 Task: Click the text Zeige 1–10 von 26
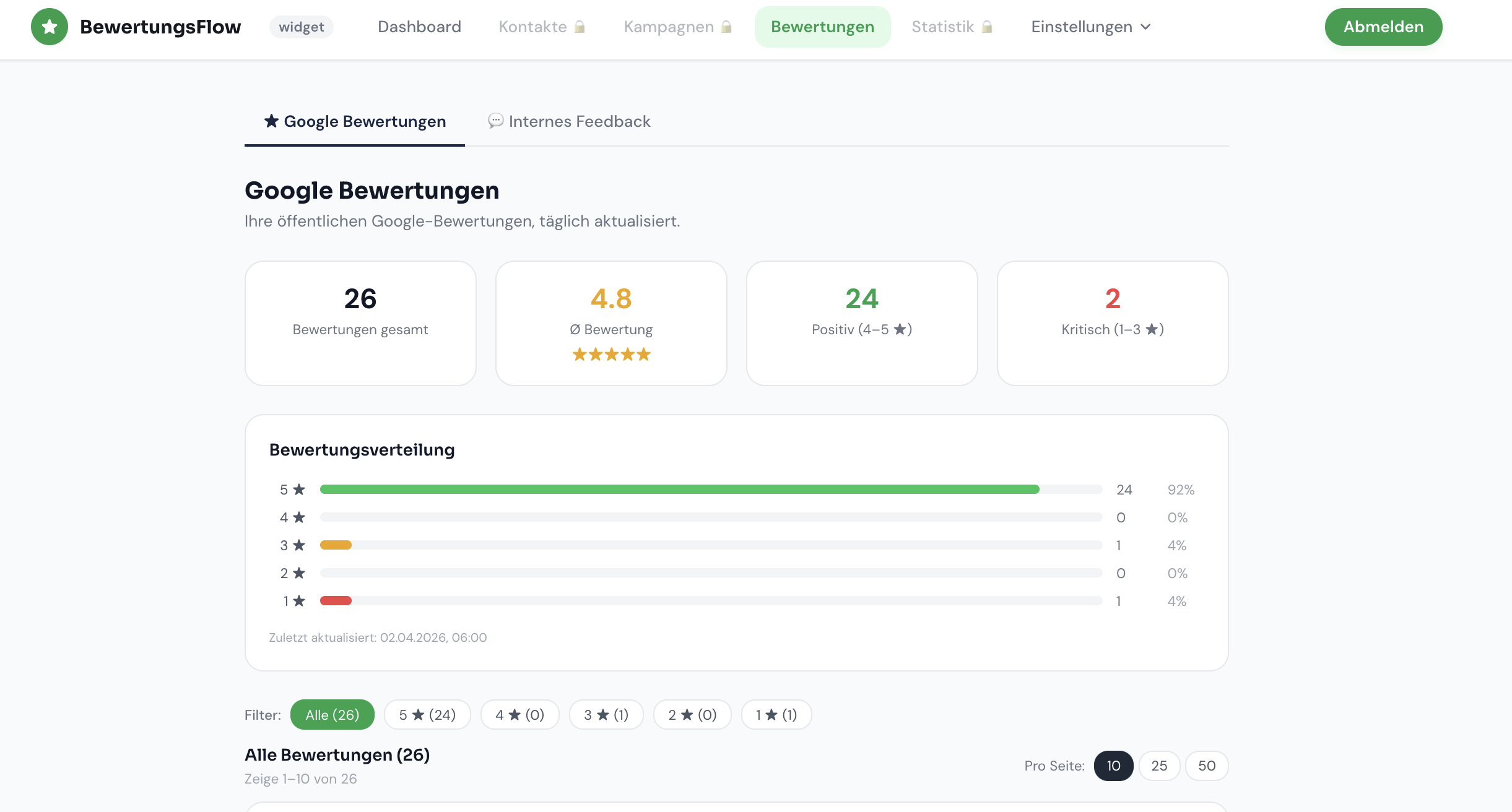301,779
